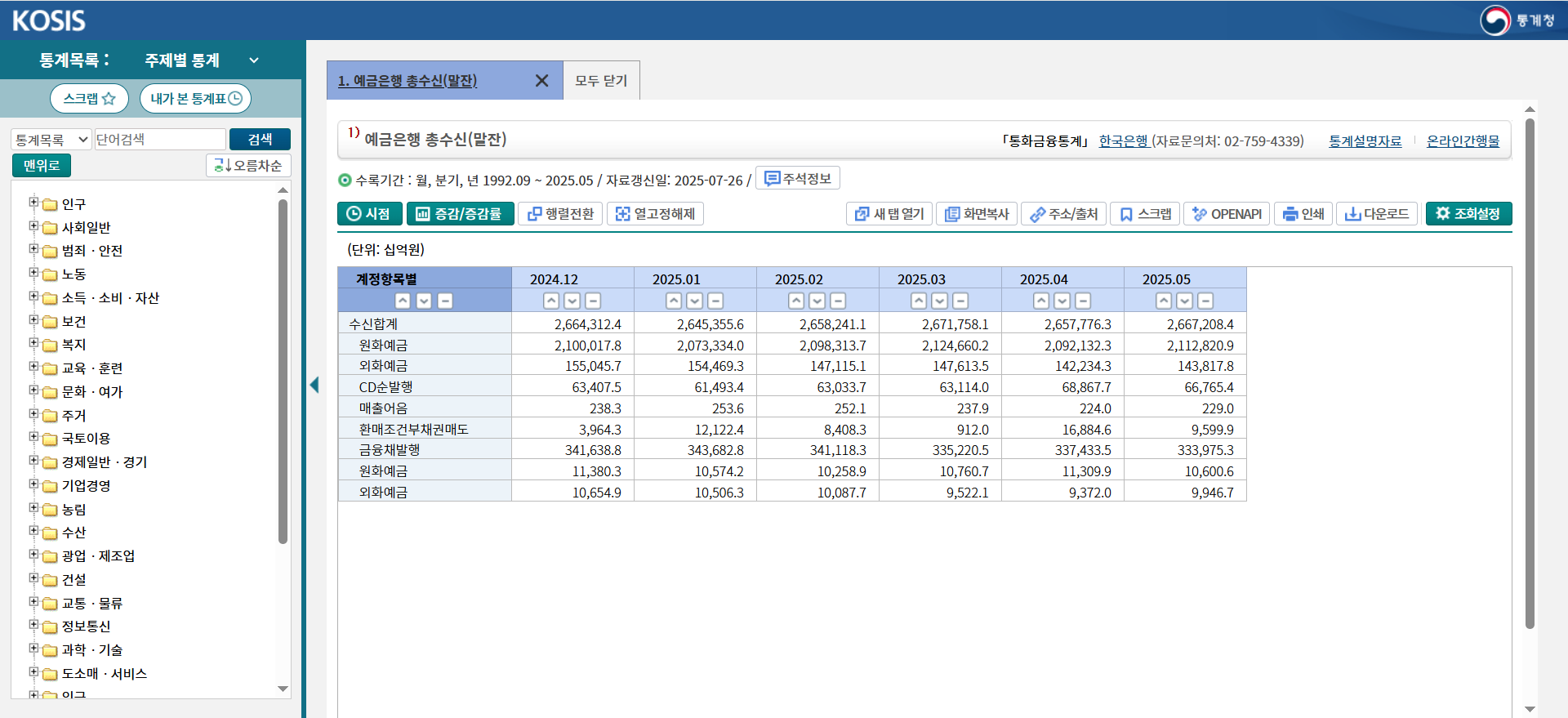
Task: Click the tree panel vertical scrollbar
Action: (x=283, y=372)
